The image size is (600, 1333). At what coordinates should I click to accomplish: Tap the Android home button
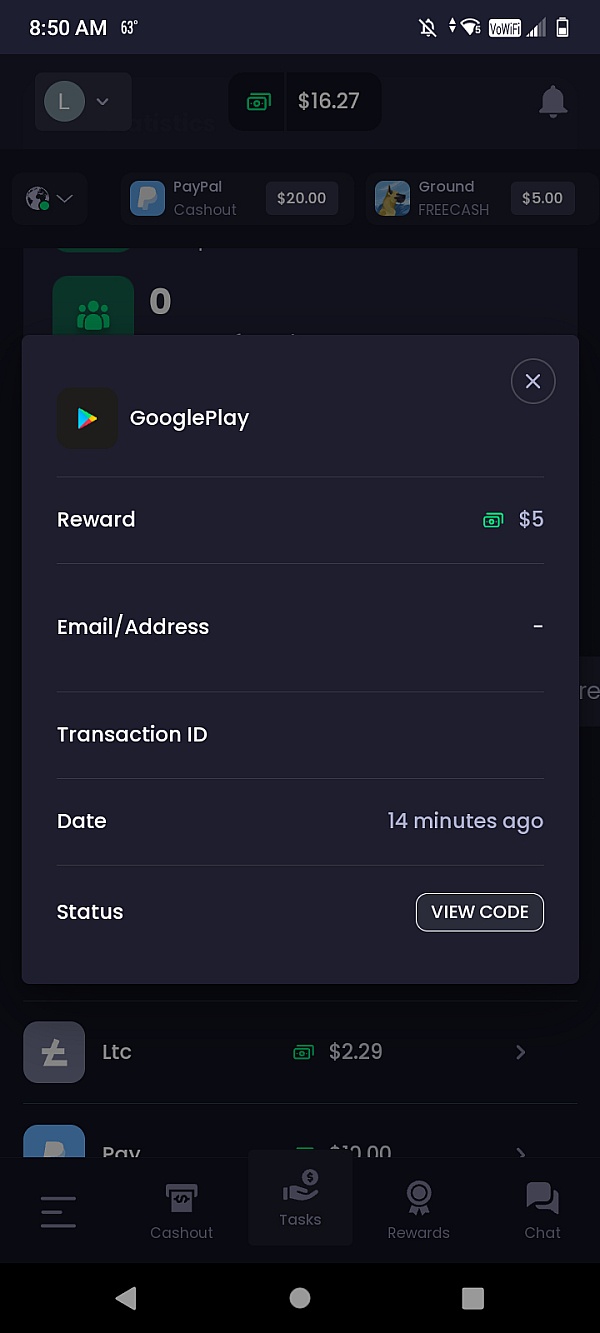pyautogui.click(x=299, y=1297)
